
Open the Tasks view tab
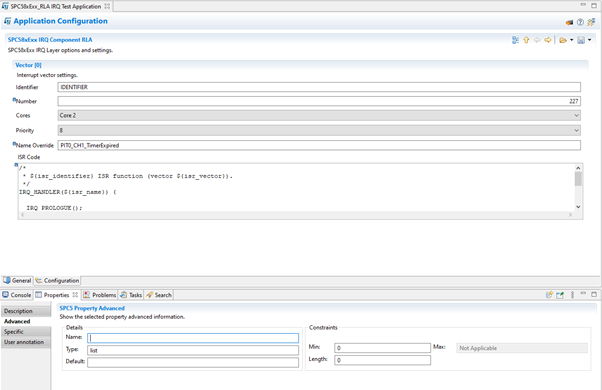pyautogui.click(x=131, y=295)
